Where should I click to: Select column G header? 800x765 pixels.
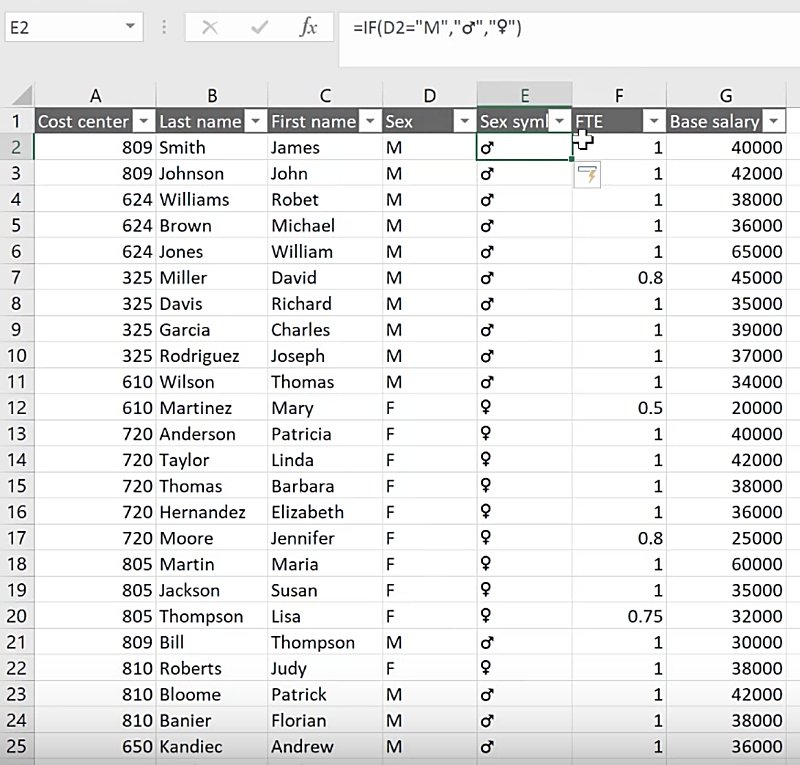pyautogui.click(x=726, y=95)
